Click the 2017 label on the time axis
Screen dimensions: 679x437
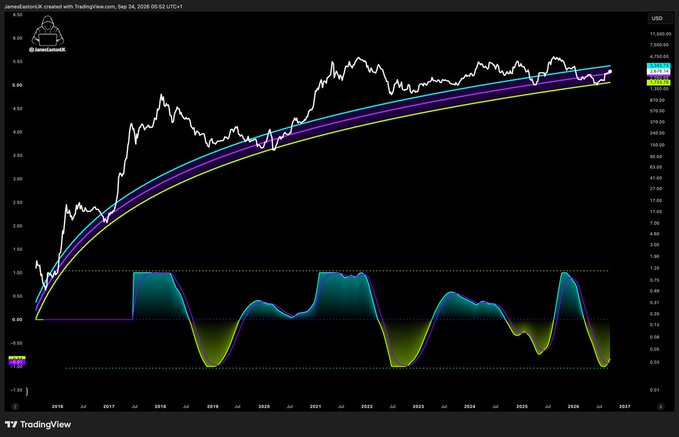109,407
